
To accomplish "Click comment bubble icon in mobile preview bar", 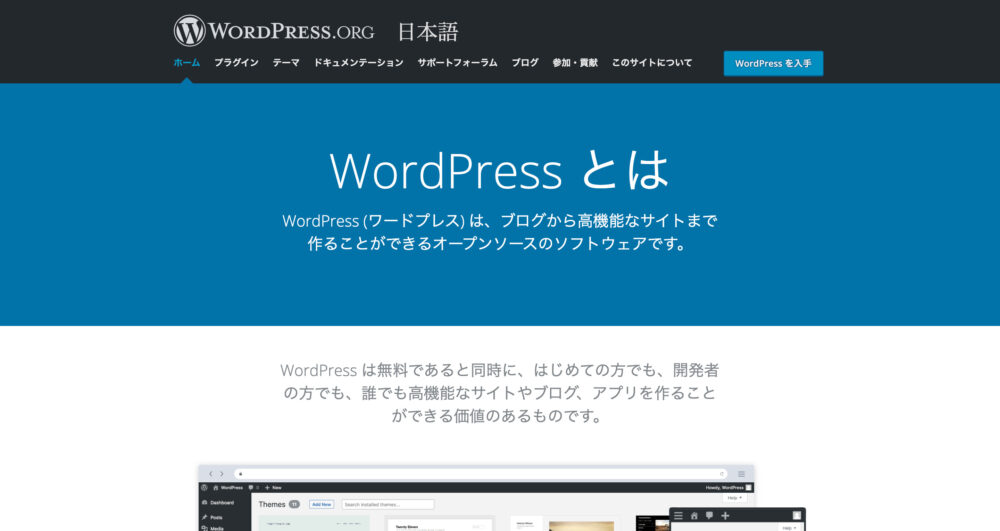I will (709, 515).
